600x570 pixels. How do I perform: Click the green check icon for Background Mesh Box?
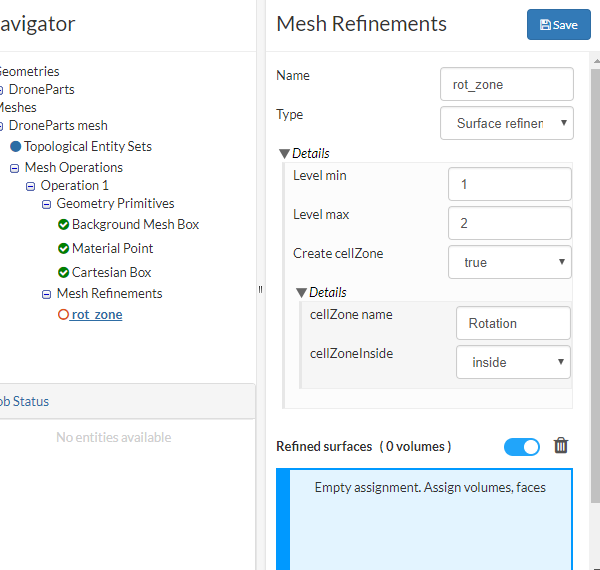[63, 225]
